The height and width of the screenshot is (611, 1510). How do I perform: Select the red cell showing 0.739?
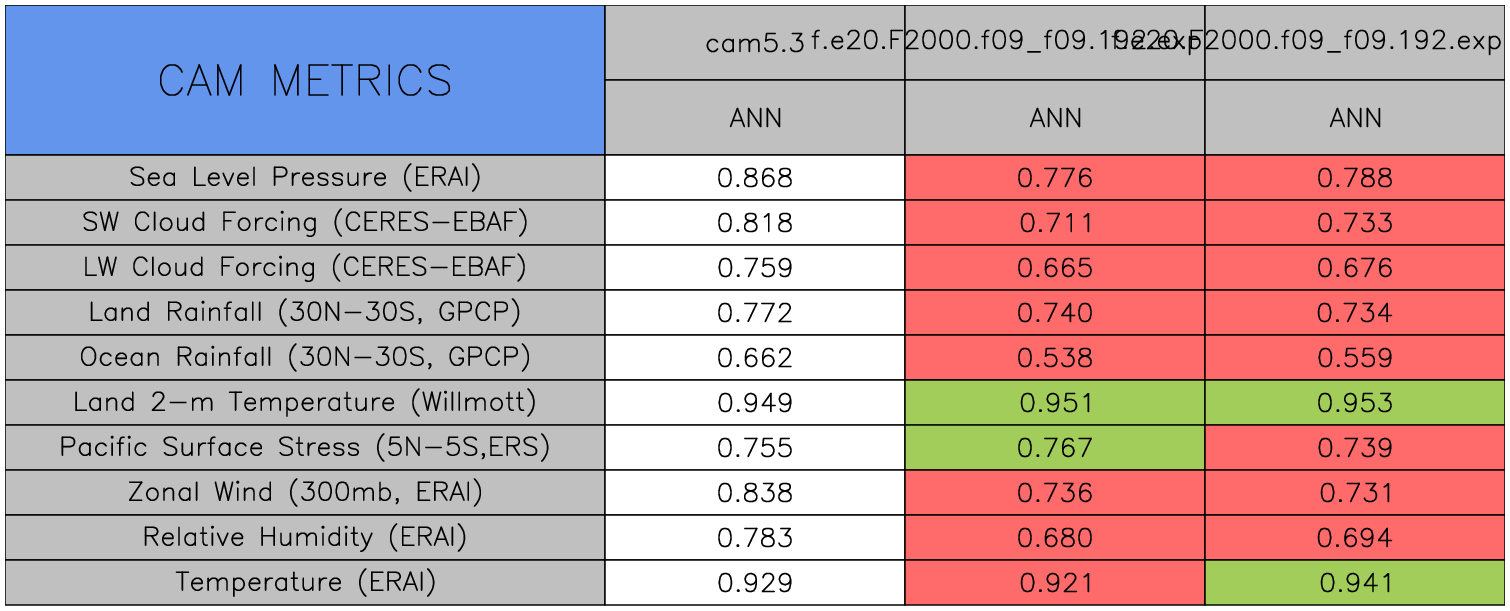(1355, 448)
